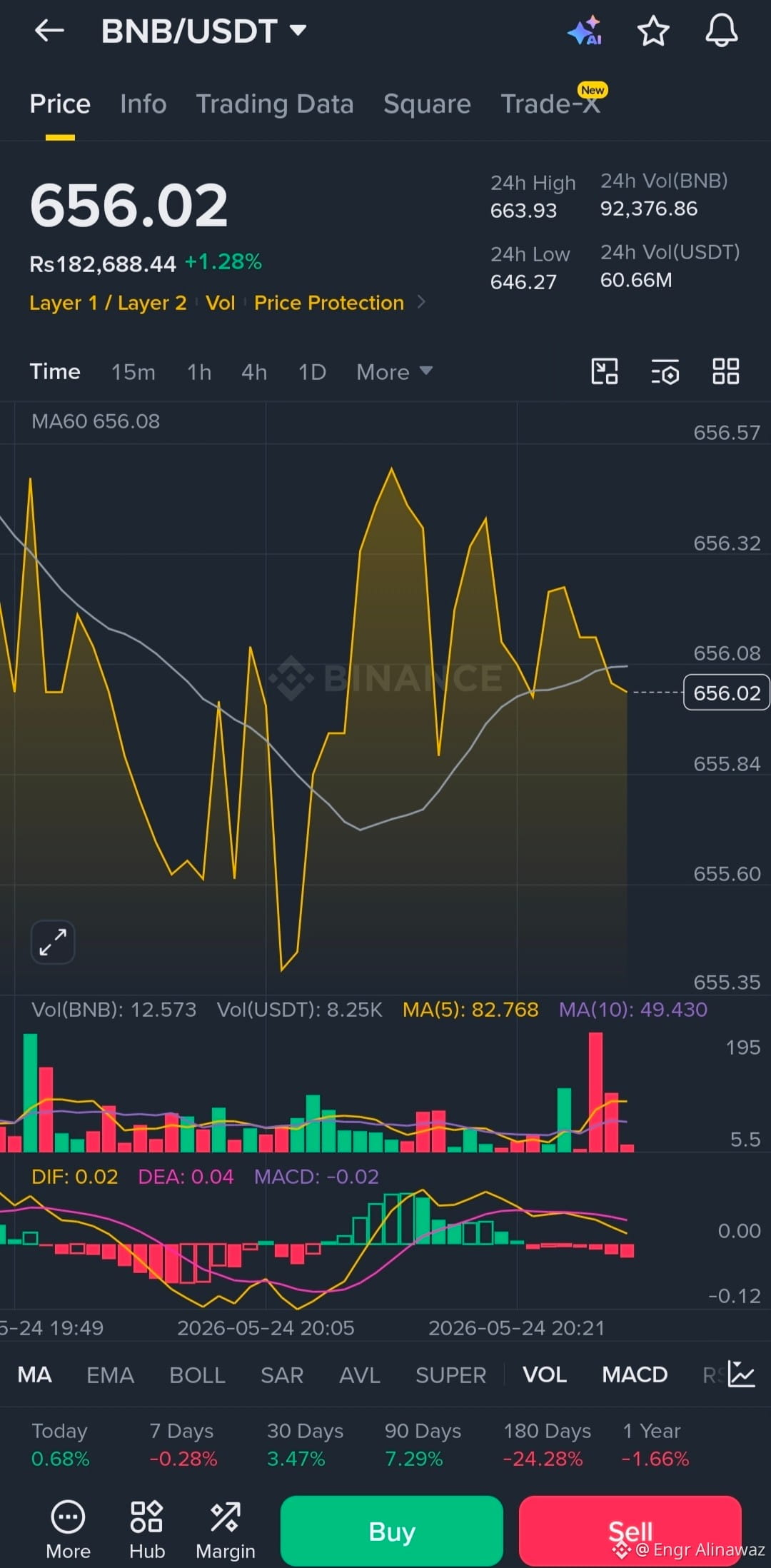Go back using the left arrow
771x1568 pixels.
(49, 31)
